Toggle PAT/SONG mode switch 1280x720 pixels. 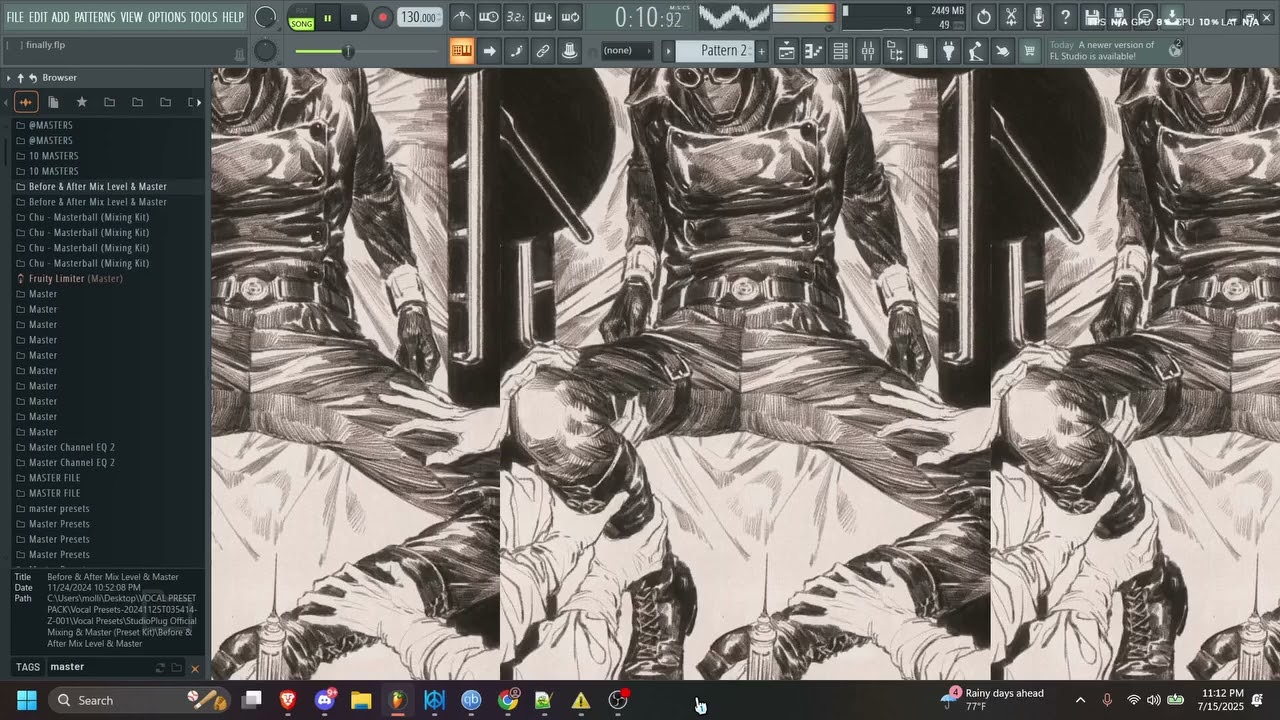point(301,18)
